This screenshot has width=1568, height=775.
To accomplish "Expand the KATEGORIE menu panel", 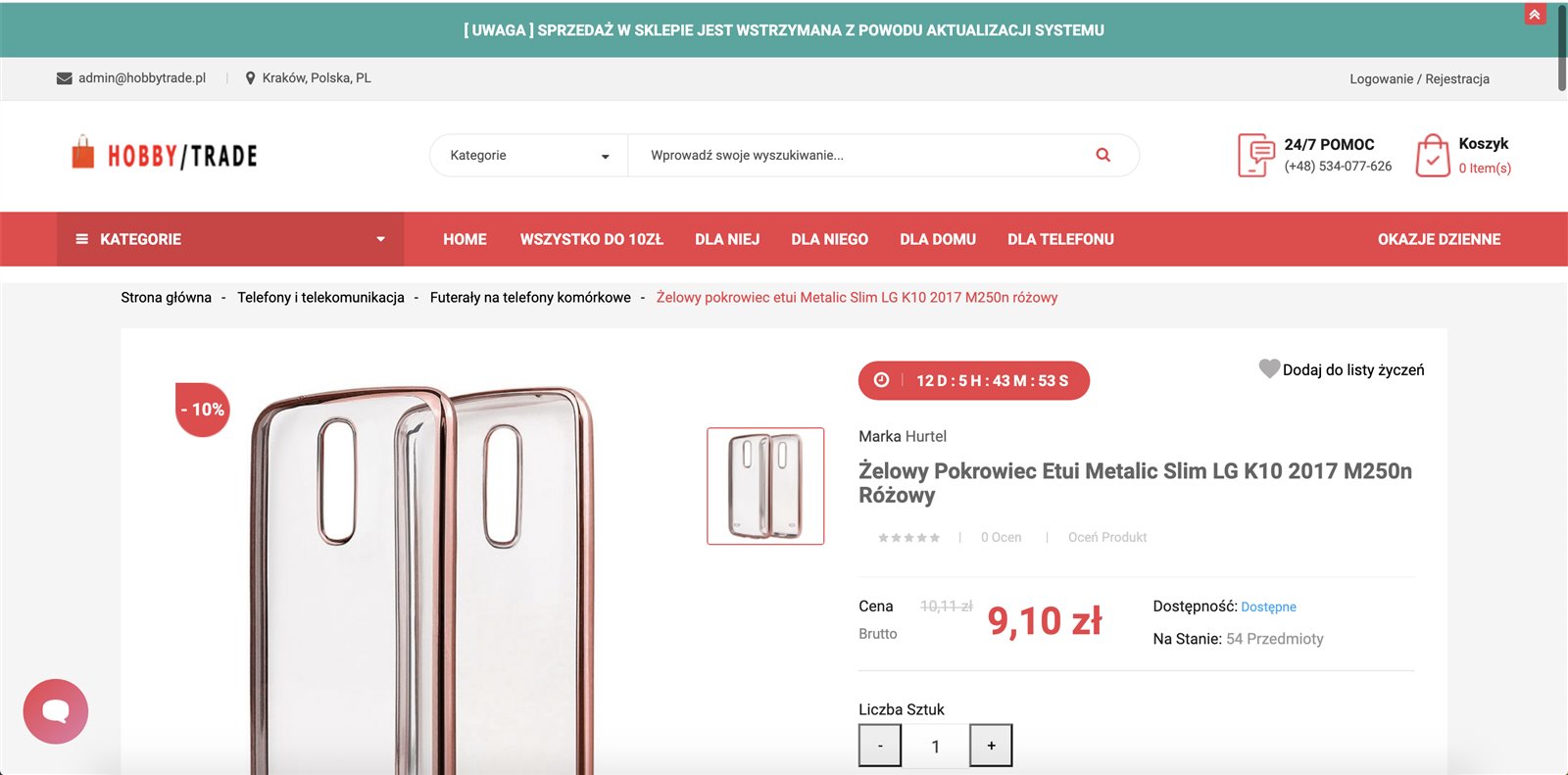I will tap(230, 239).
